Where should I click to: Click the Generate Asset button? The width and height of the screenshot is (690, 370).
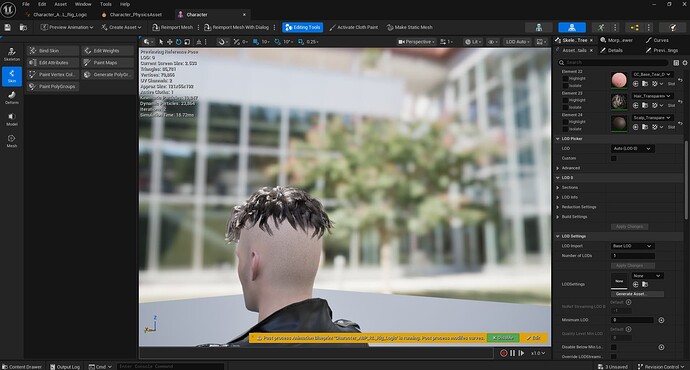[x=637, y=294]
